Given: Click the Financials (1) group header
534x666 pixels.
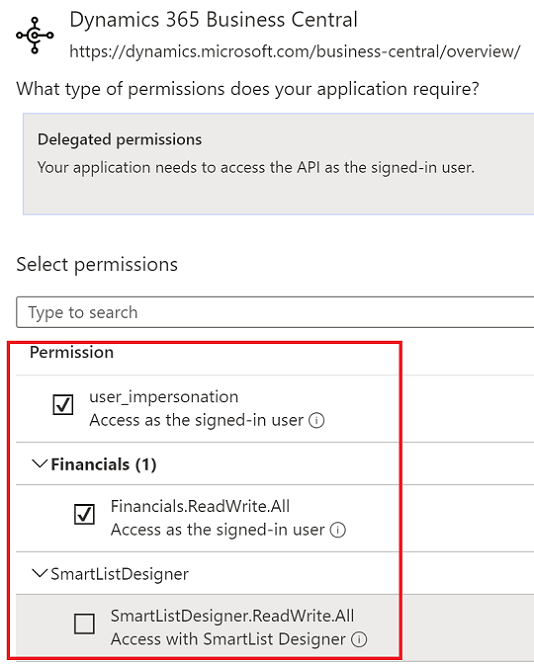Looking at the screenshot, I should pyautogui.click(x=104, y=464).
